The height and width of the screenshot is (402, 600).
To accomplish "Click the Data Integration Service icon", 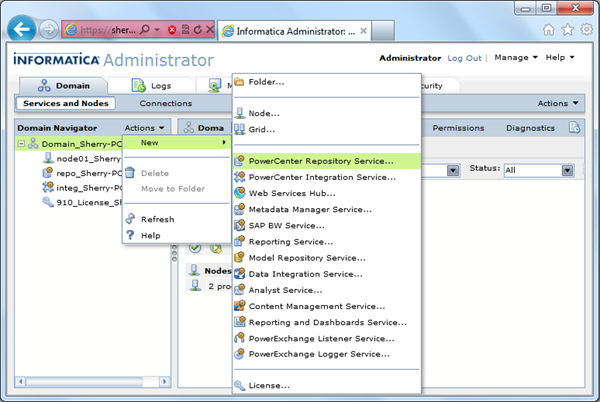I will coord(240,274).
